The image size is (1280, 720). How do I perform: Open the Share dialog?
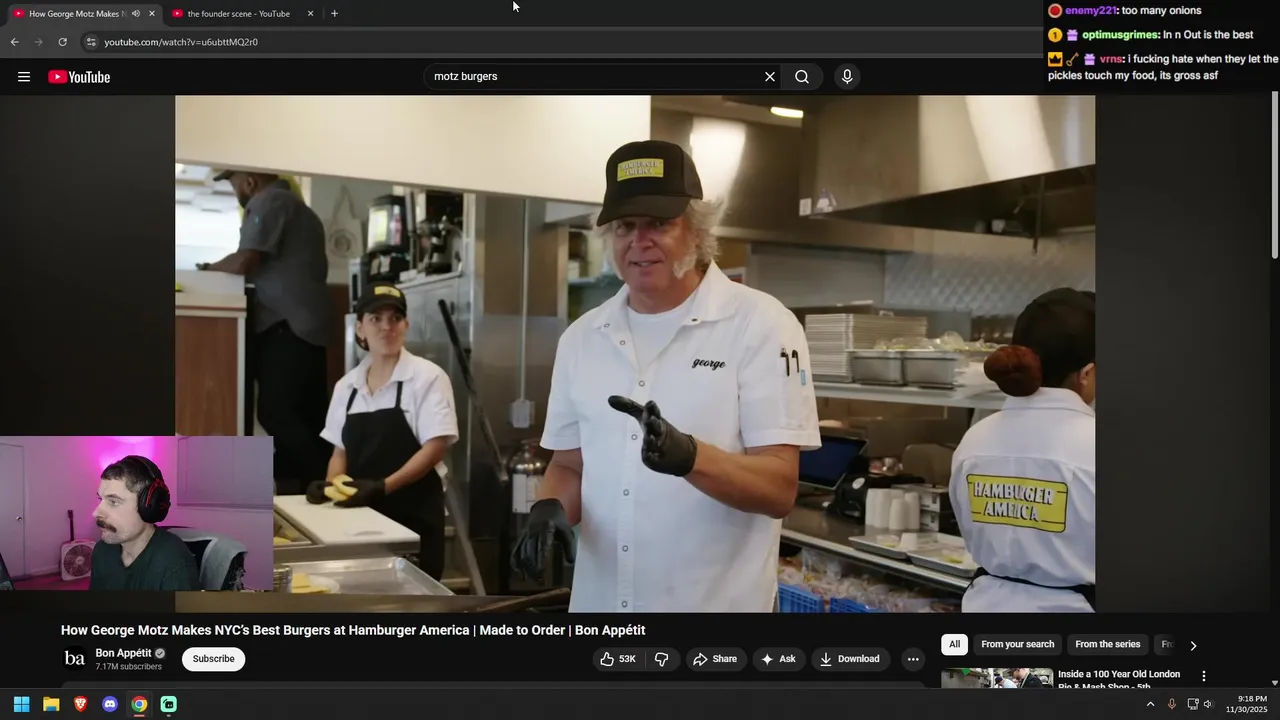715,659
